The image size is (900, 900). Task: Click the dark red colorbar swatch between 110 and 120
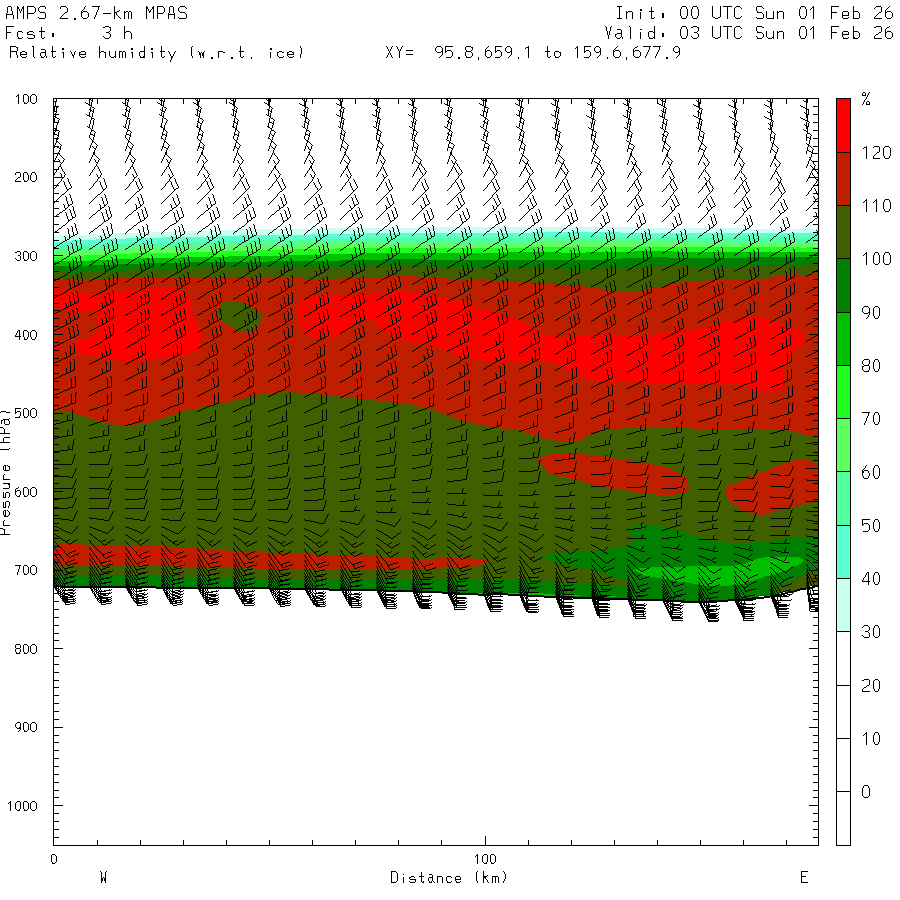pyautogui.click(x=843, y=179)
